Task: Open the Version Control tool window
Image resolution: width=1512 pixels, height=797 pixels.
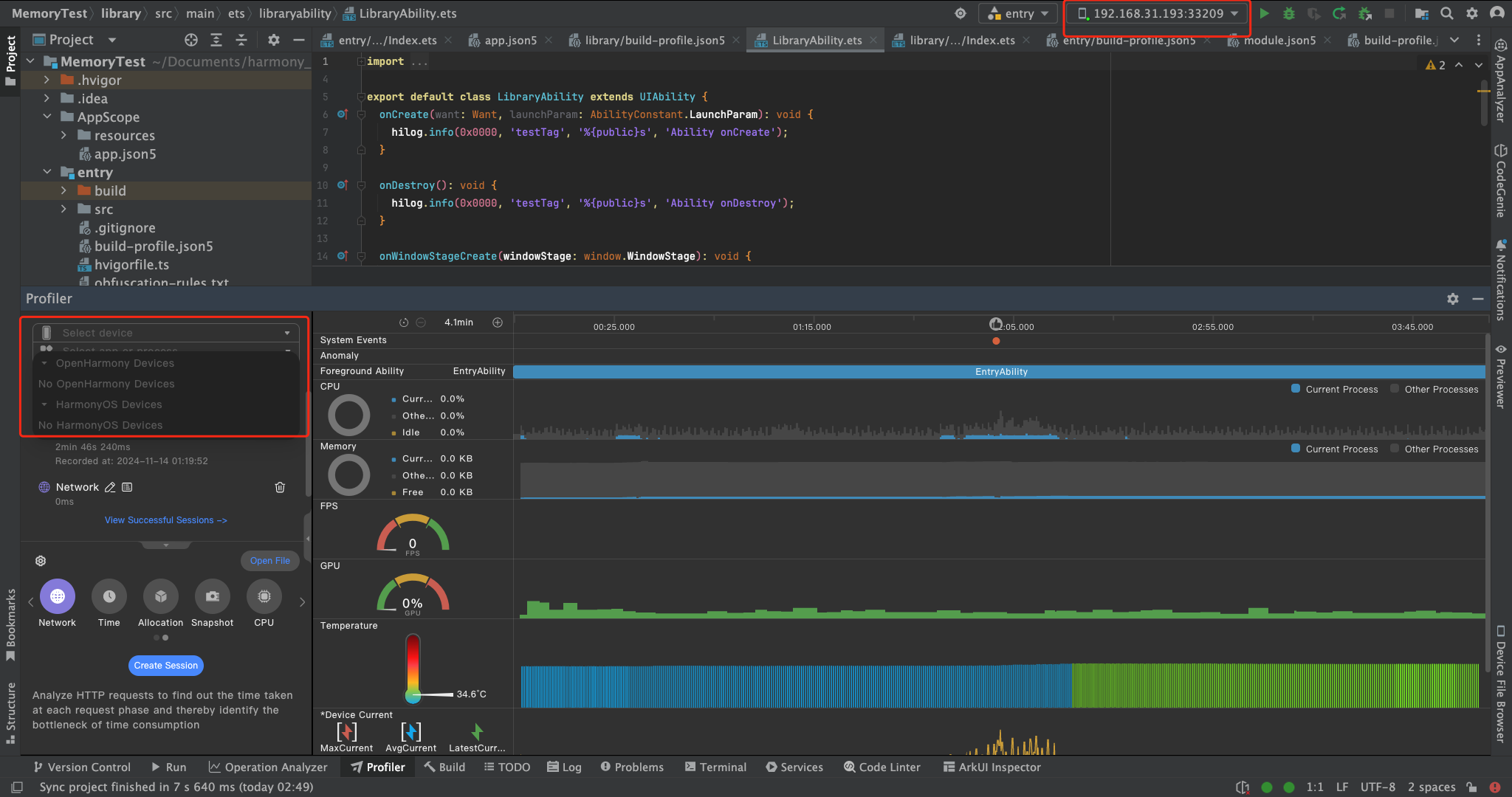Action: [x=82, y=767]
